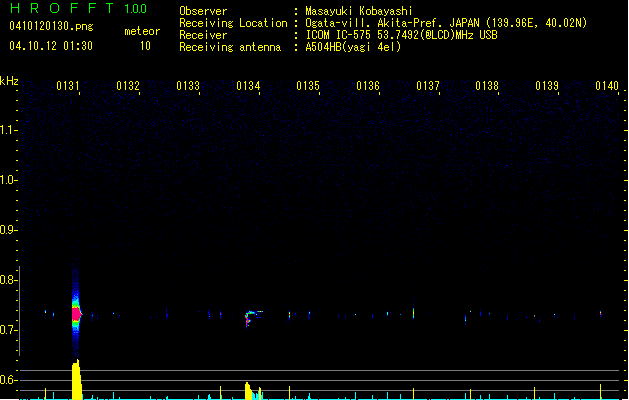Click the yellow intensity bar at 0134
The width and height of the screenshot is (629, 400).
(x=250, y=391)
